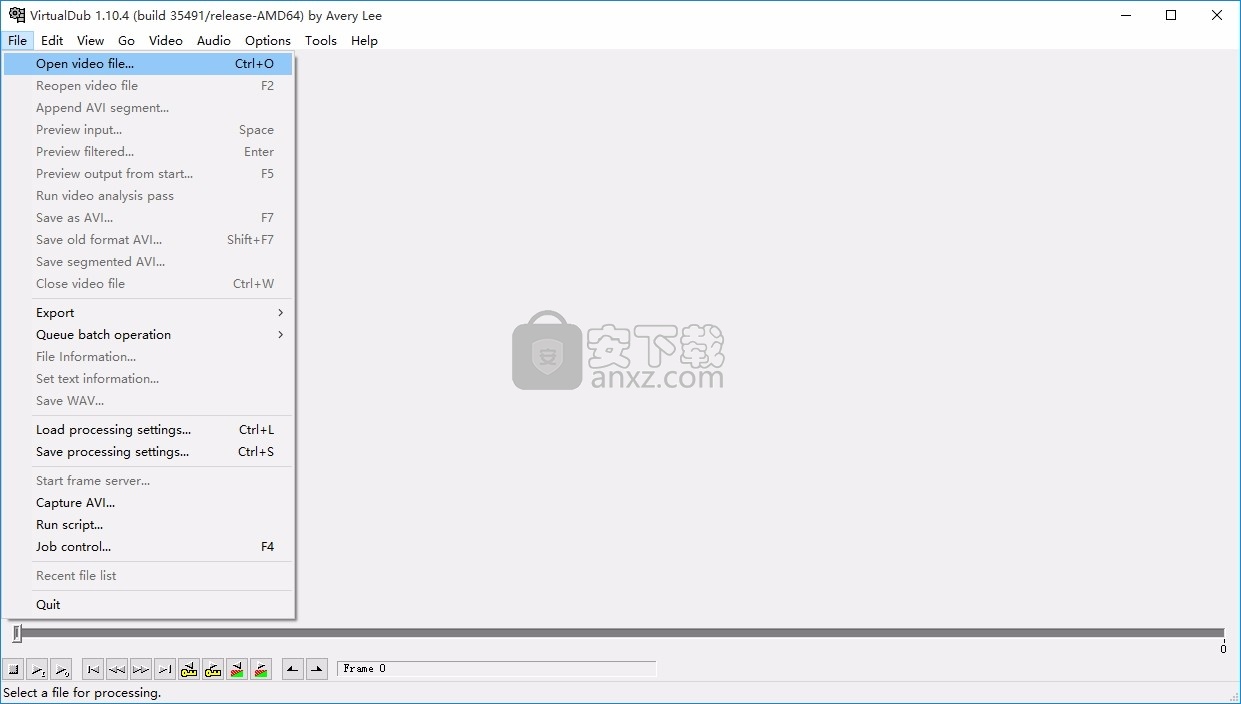This screenshot has height=704, width=1241.
Task: Click the Stop playback button
Action: pos(14,669)
